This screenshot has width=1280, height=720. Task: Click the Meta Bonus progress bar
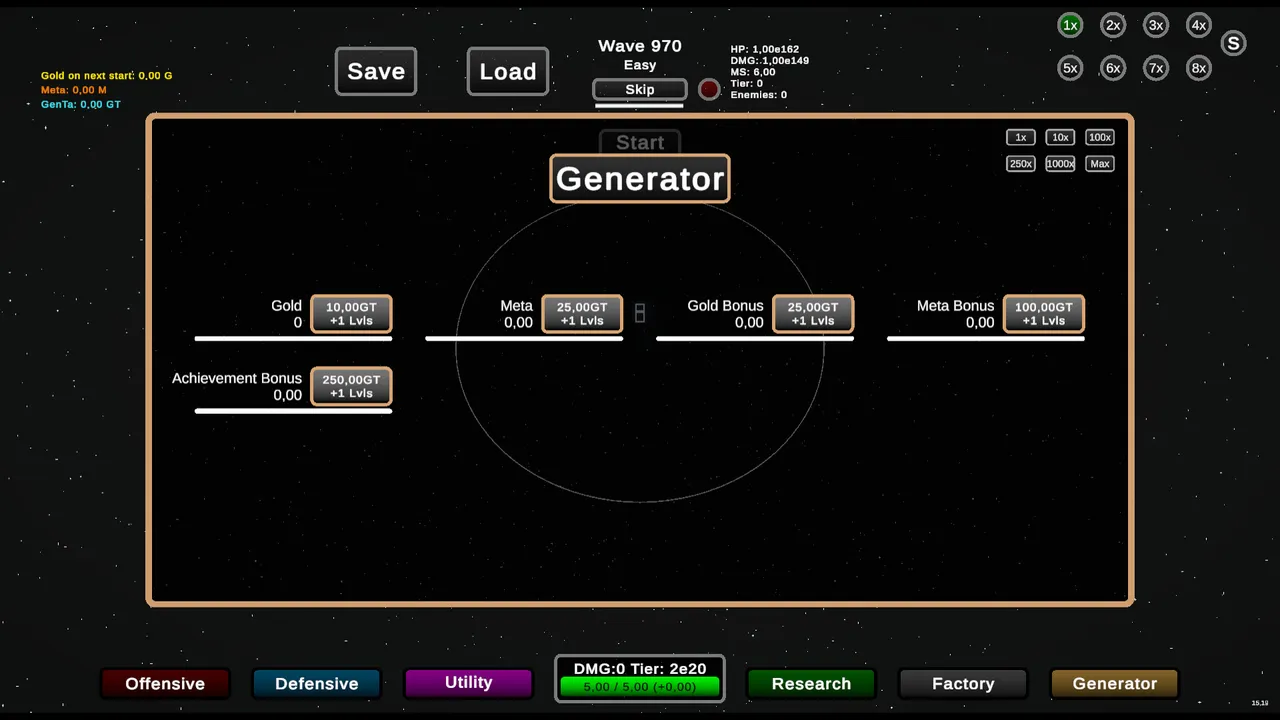click(986, 339)
